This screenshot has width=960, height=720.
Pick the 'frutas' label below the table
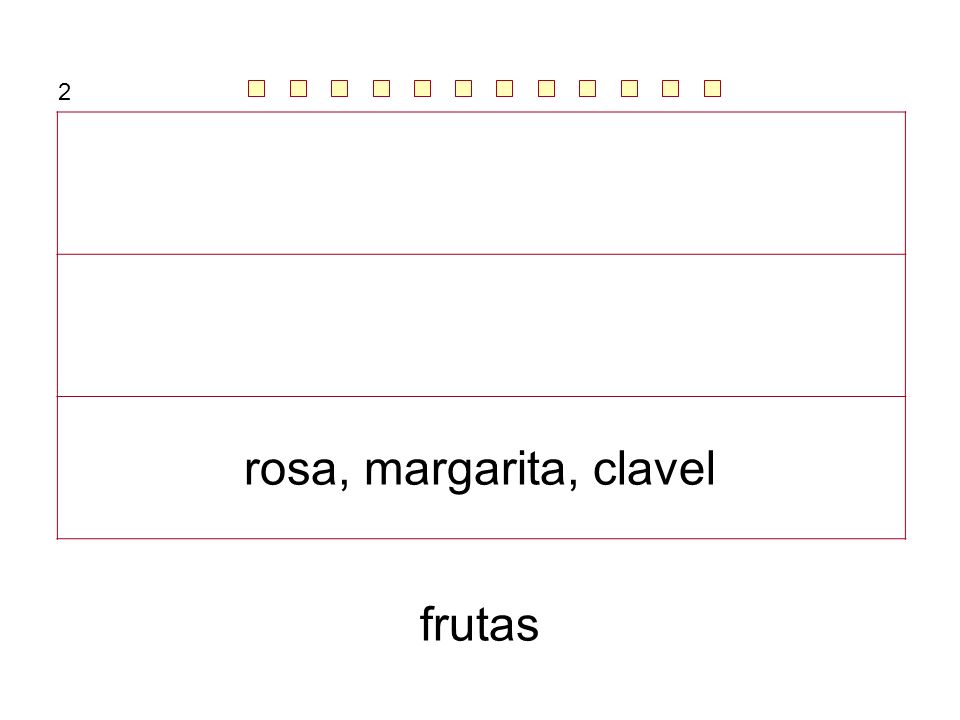[x=479, y=624]
